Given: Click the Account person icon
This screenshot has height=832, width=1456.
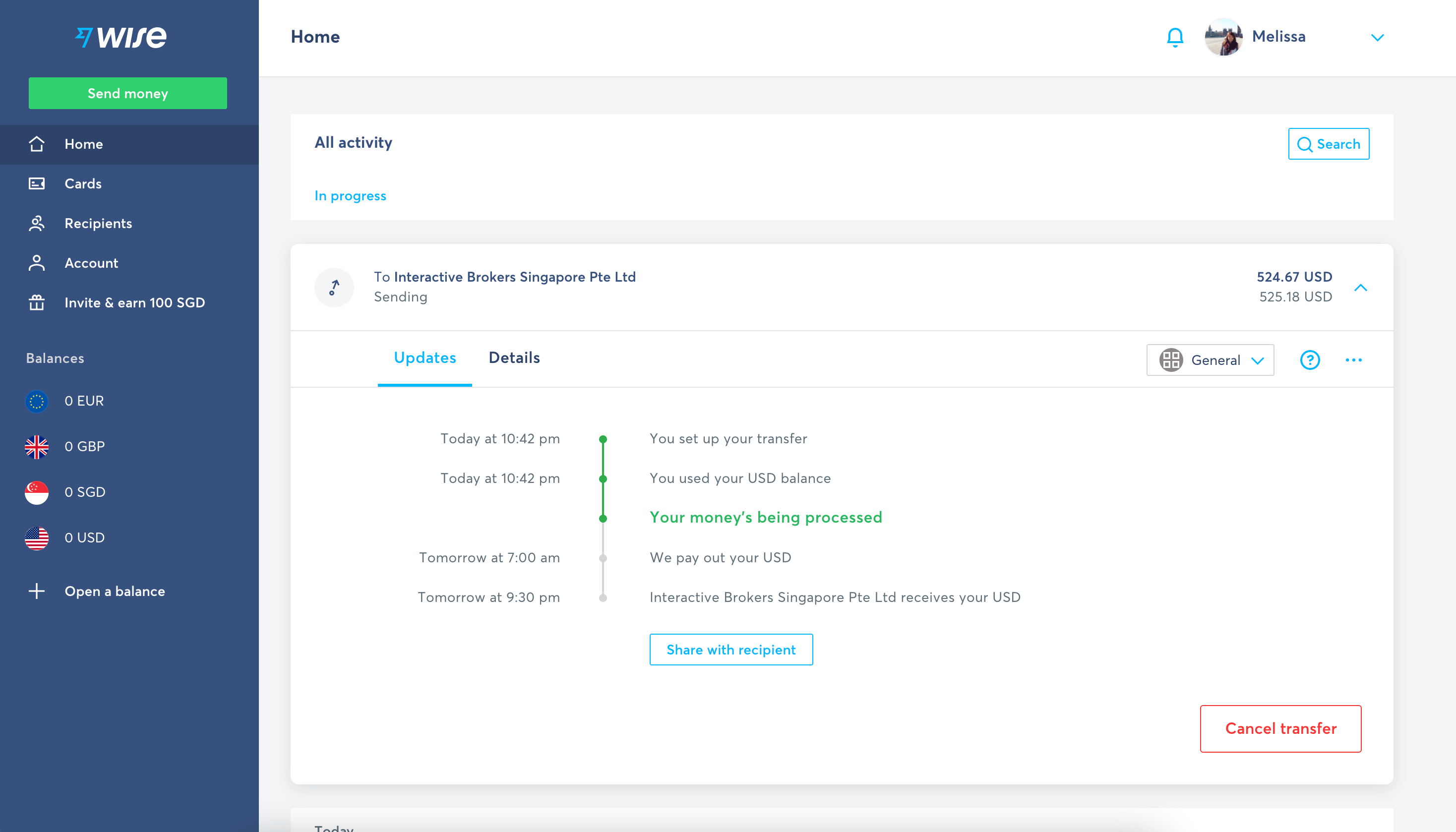Looking at the screenshot, I should 37,263.
